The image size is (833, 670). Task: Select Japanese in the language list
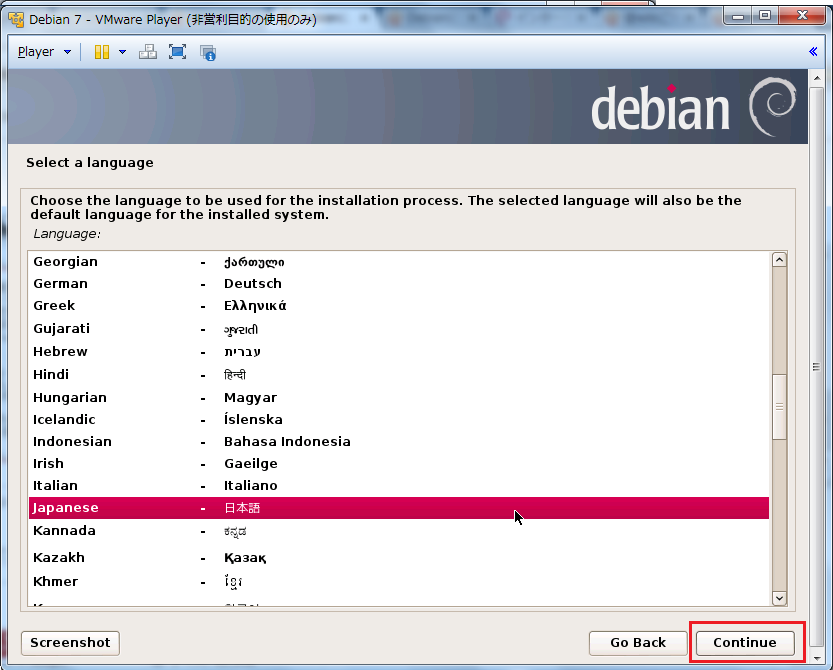[66, 508]
